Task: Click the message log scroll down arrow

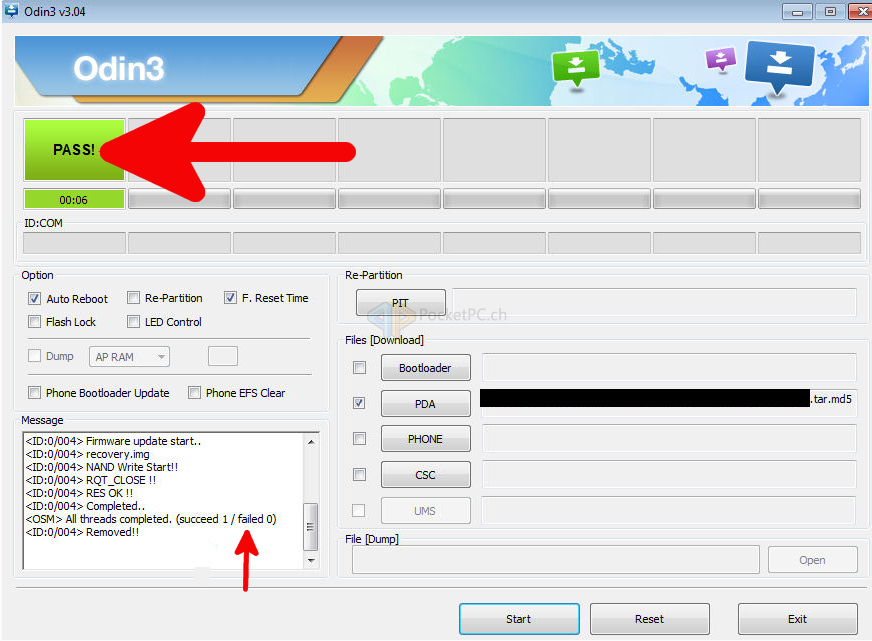Action: coord(311,560)
